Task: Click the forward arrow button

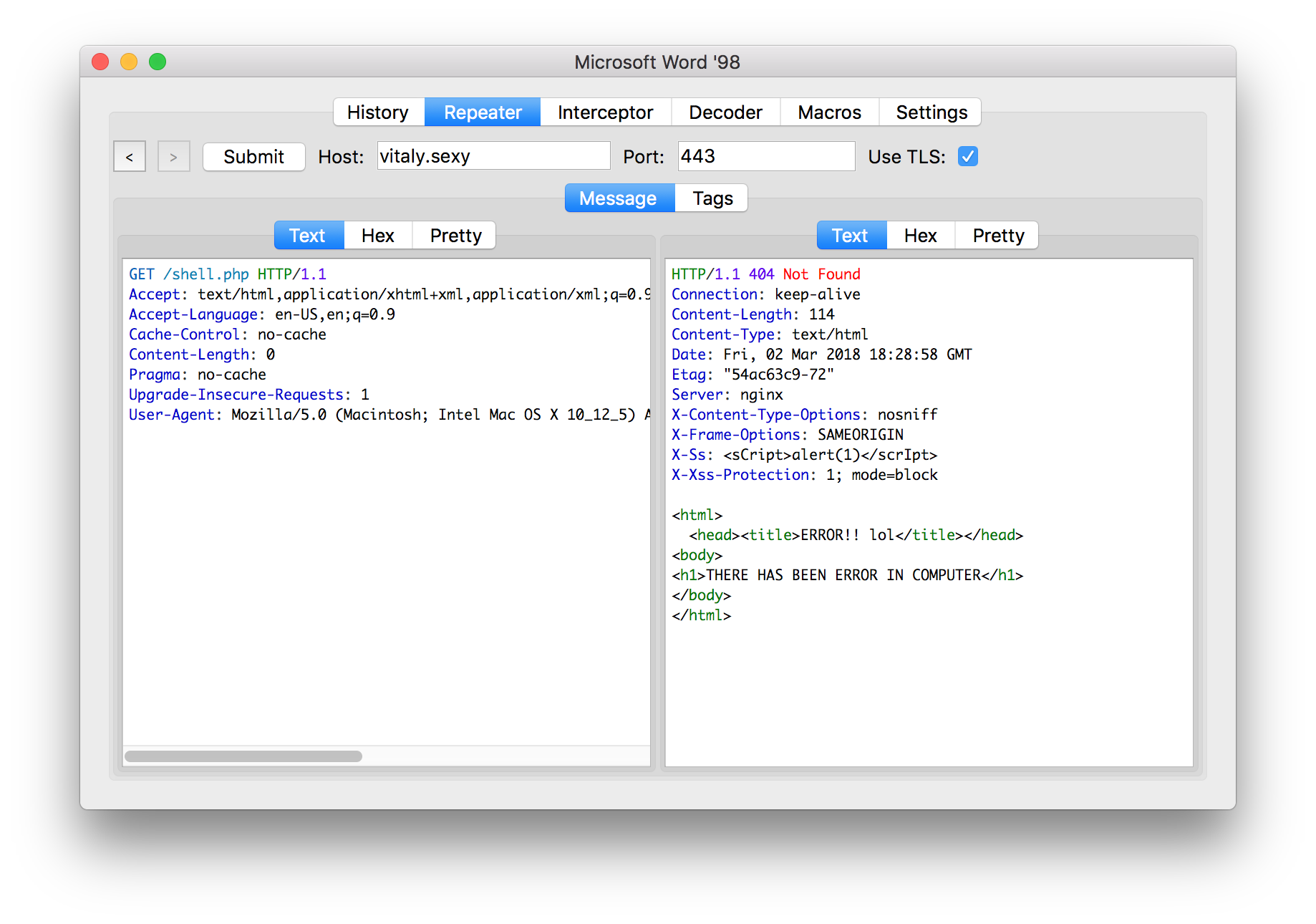Action: tap(173, 156)
